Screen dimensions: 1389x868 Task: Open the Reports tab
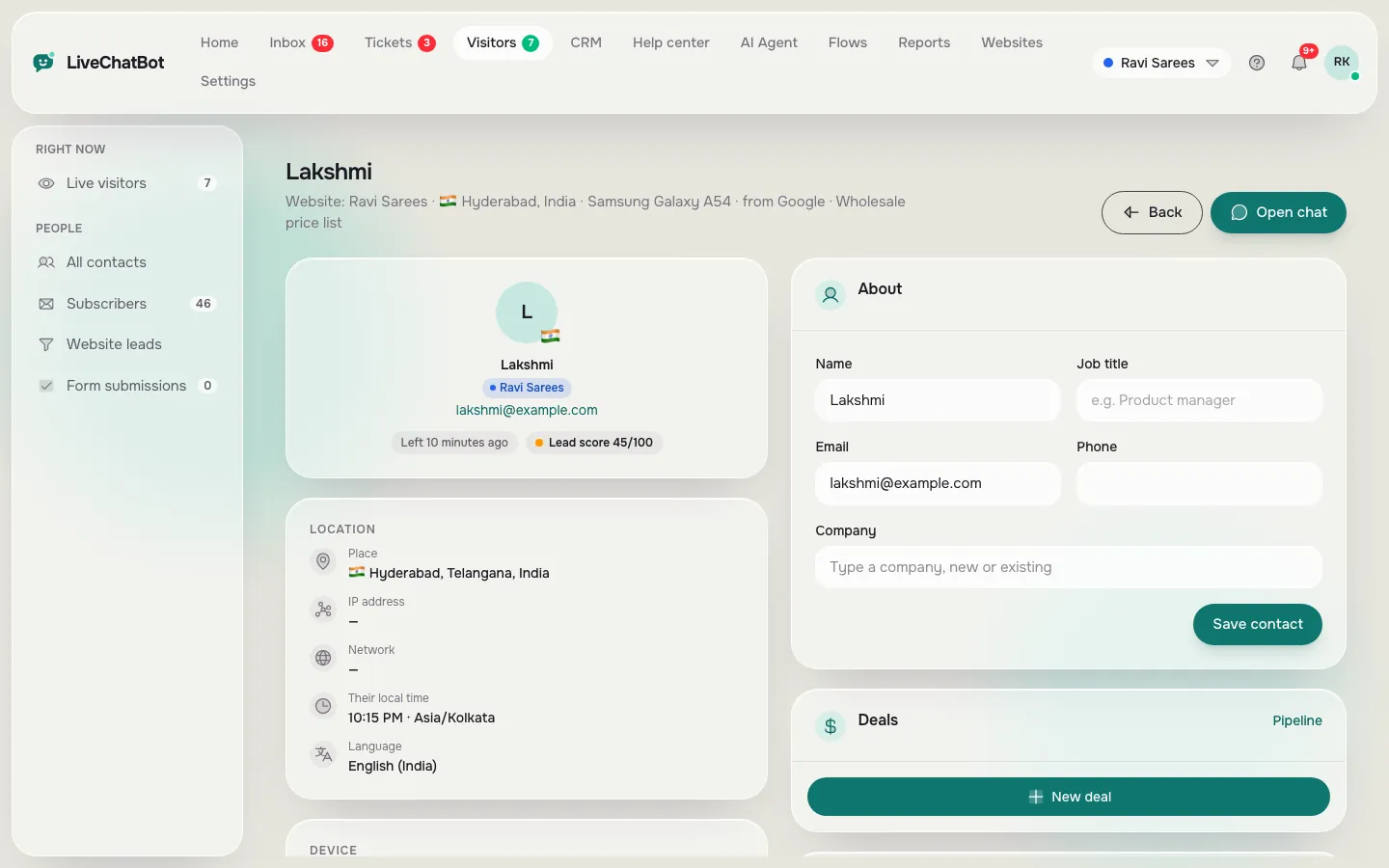(924, 42)
